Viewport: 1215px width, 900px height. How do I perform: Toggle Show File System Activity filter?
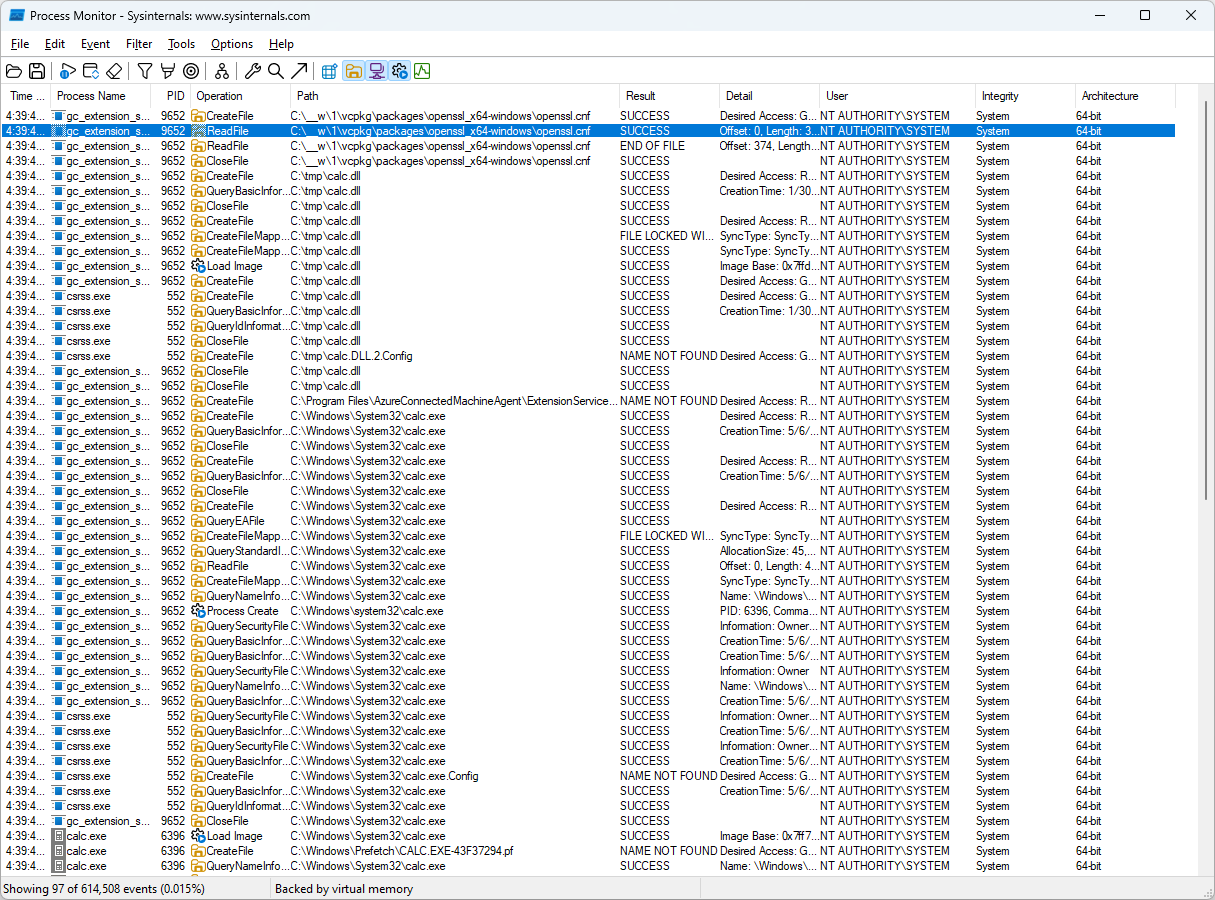(x=353, y=71)
